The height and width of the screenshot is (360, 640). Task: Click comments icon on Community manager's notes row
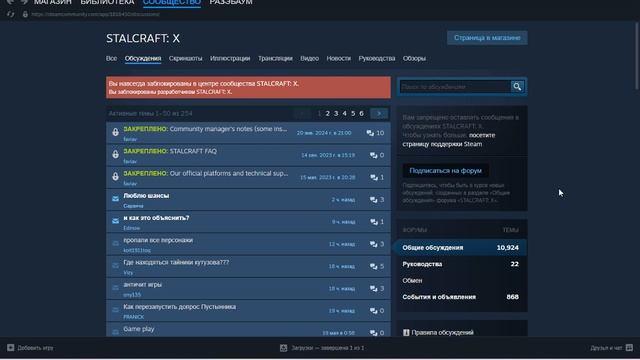pos(370,133)
